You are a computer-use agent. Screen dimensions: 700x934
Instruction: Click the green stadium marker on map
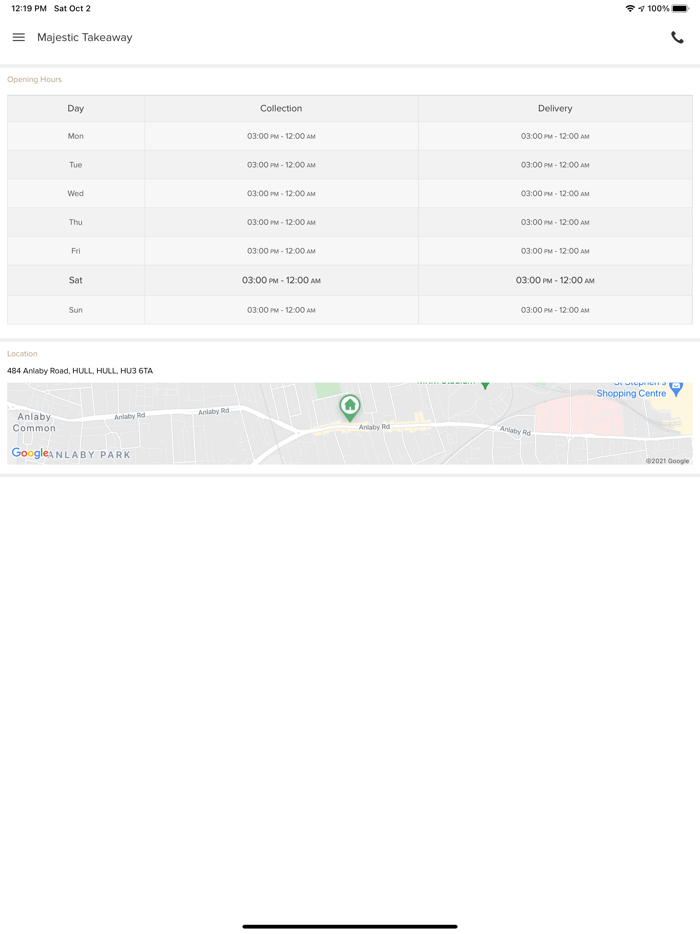485,385
